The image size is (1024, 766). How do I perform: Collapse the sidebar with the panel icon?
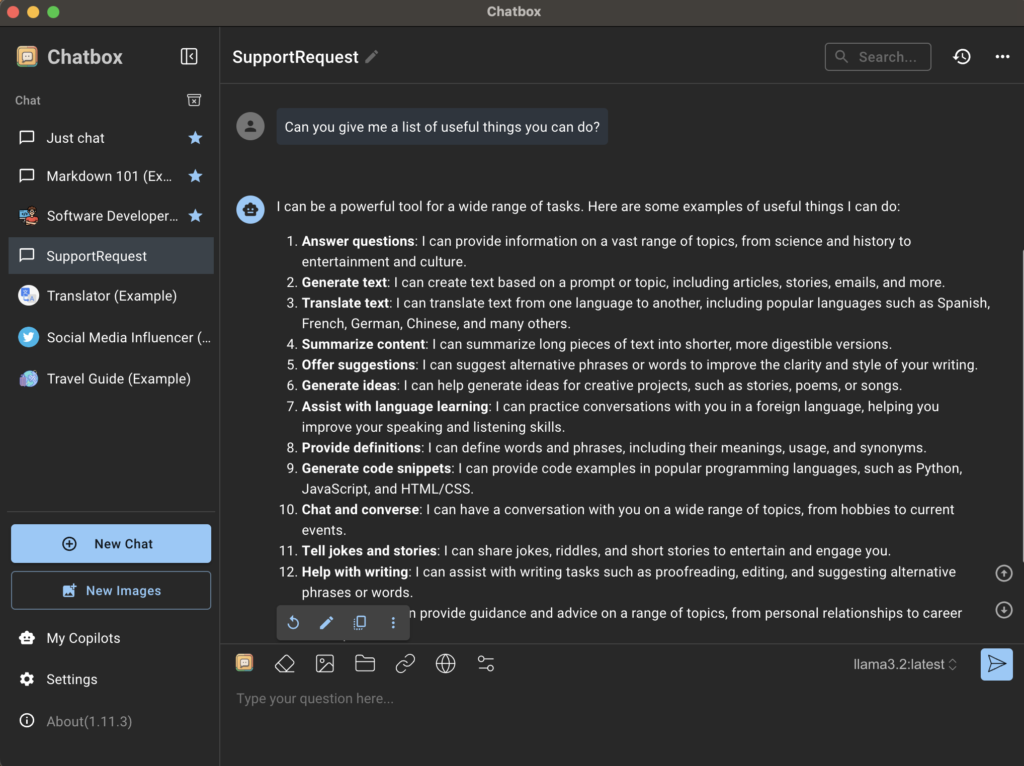[x=189, y=57]
